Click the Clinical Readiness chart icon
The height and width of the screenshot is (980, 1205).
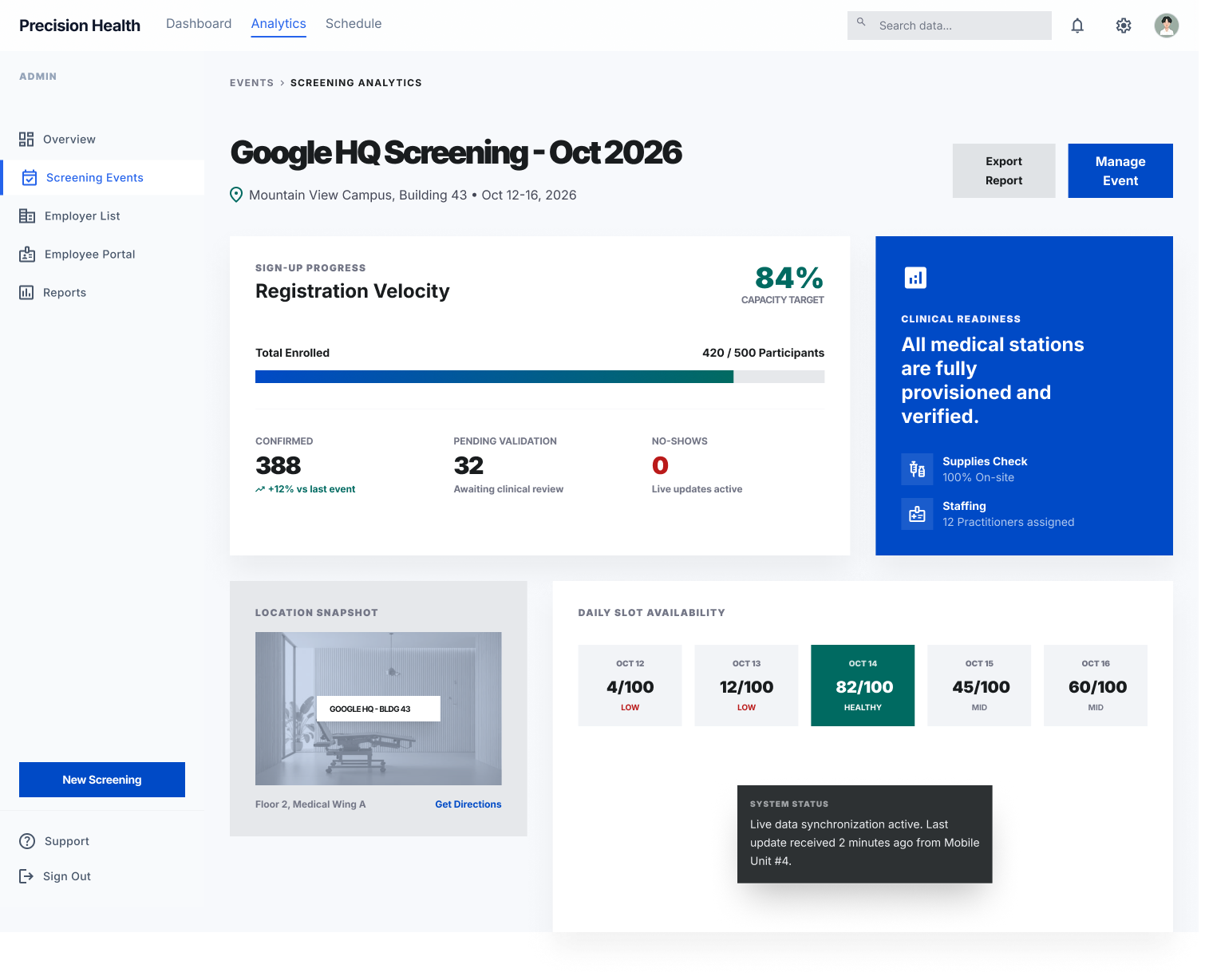[x=915, y=278]
